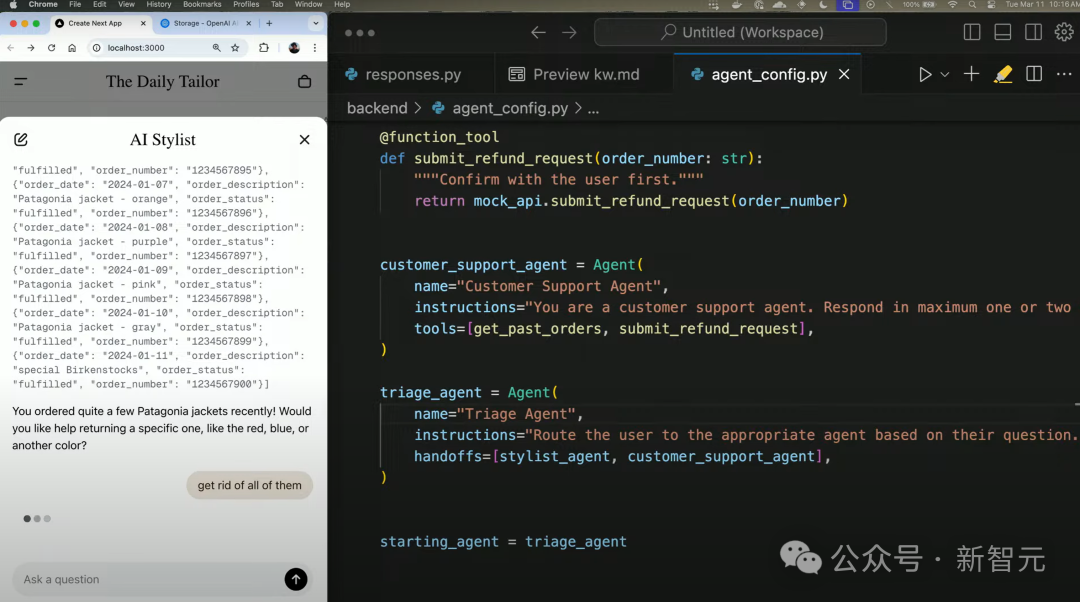The image size is (1080, 602).
Task: Click the toggle-panel layout icon in the title bar
Action: 1002,31
